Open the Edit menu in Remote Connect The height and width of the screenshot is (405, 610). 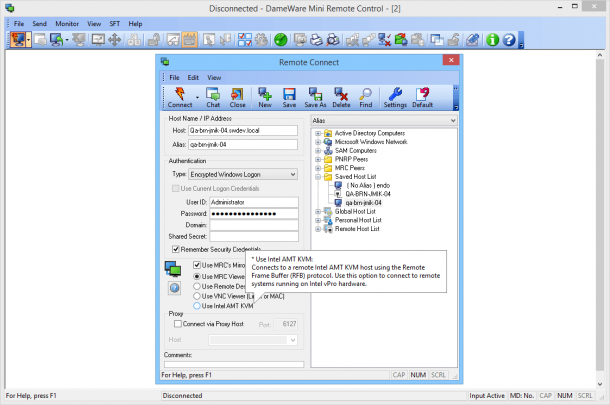[x=193, y=77]
